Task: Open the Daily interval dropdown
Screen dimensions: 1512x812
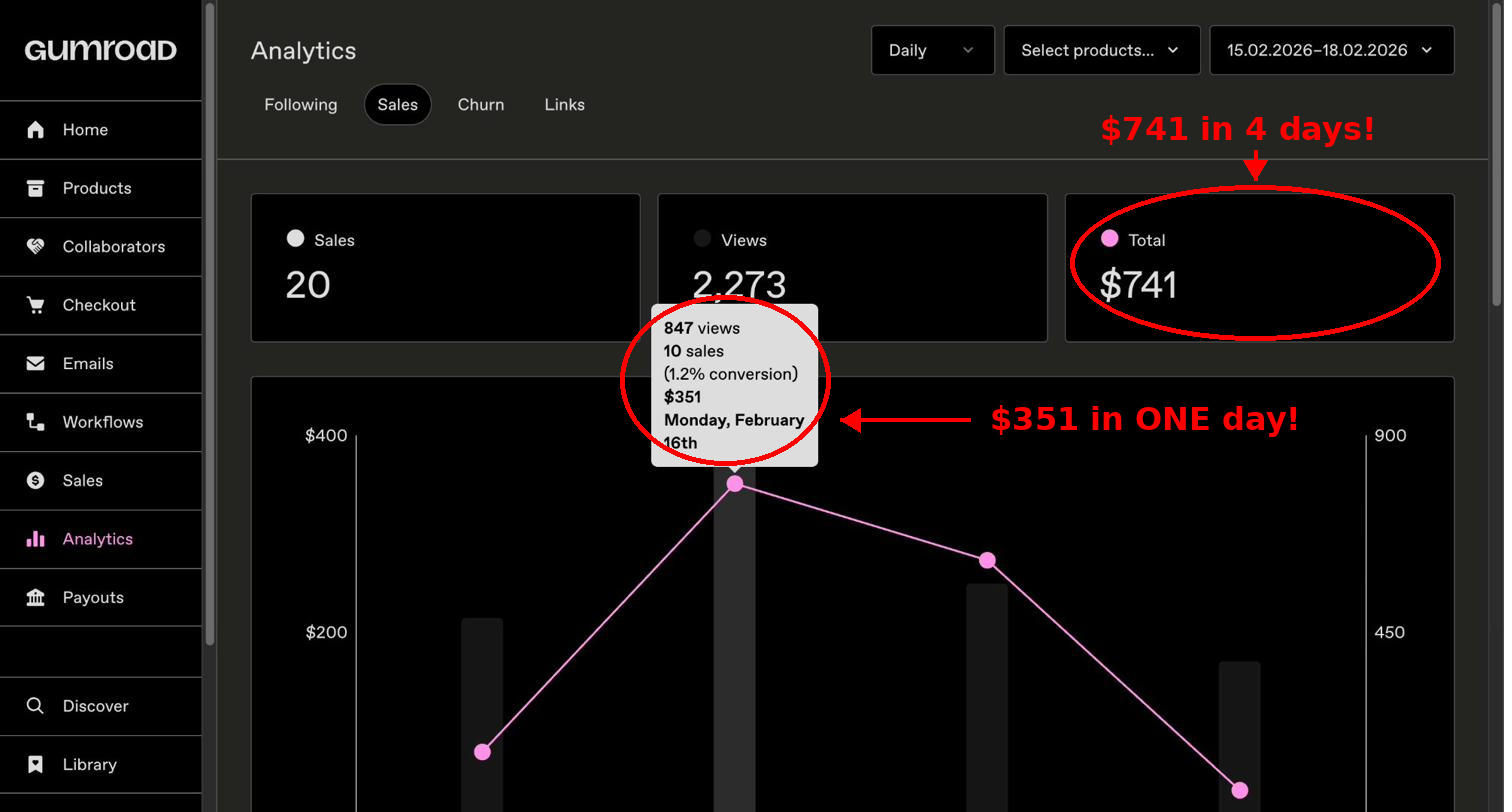Action: (931, 50)
